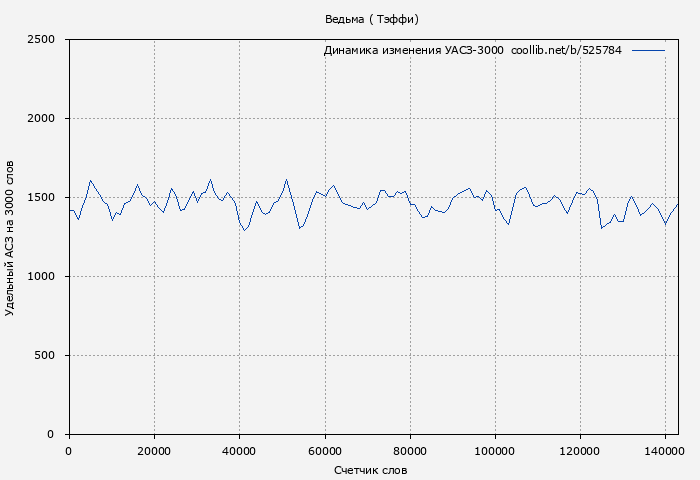Click the data line's start point at x=0
The height and width of the screenshot is (480, 700).
69,210
